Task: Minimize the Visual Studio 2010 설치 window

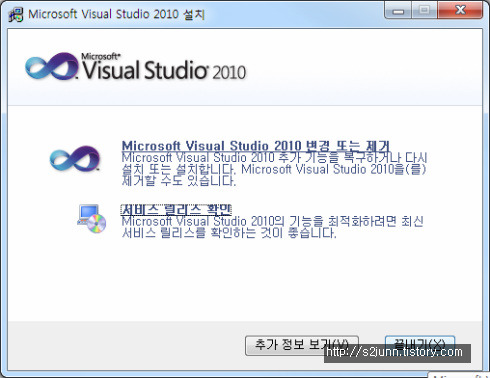Action: (x=398, y=11)
